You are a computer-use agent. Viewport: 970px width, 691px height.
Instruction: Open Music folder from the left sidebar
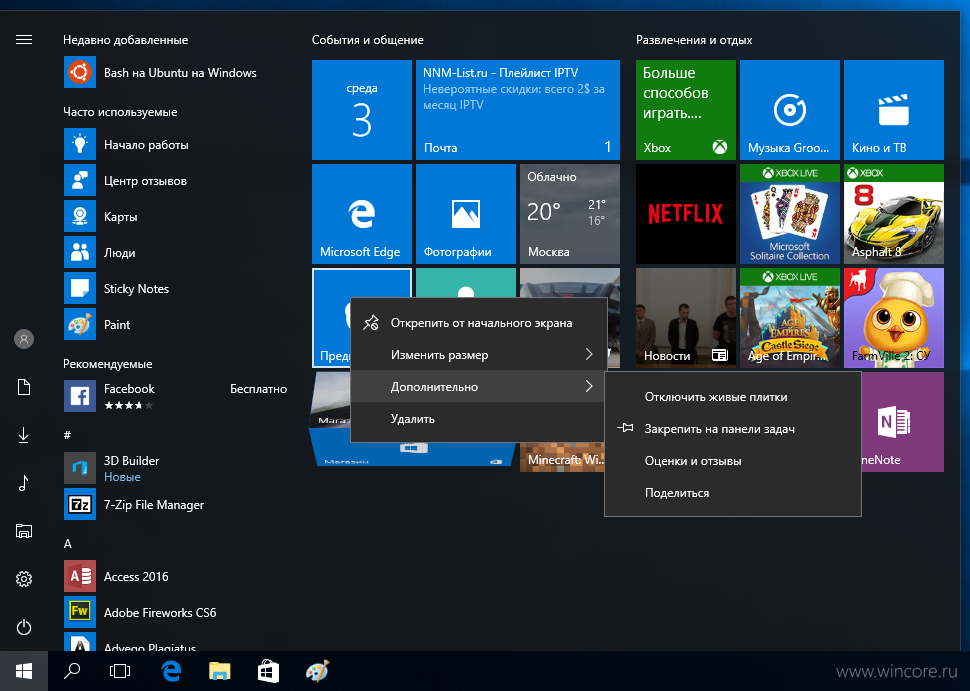click(24, 483)
